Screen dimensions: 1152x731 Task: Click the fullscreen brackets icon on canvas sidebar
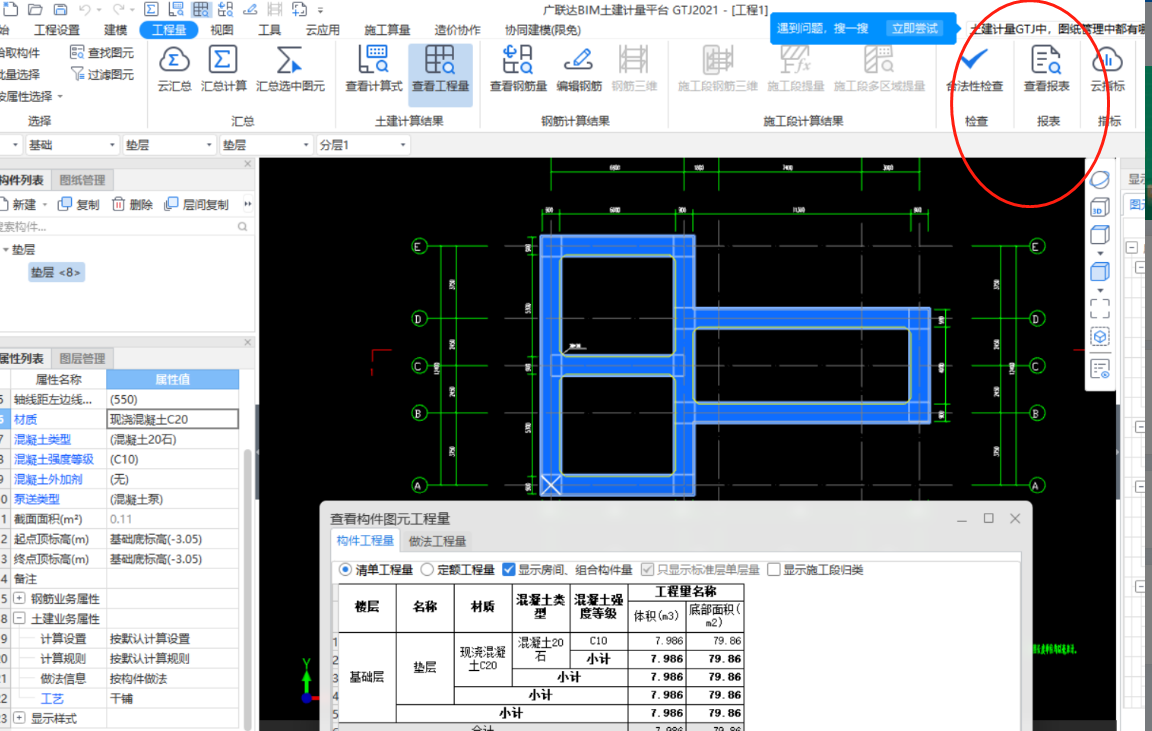[x=1099, y=309]
